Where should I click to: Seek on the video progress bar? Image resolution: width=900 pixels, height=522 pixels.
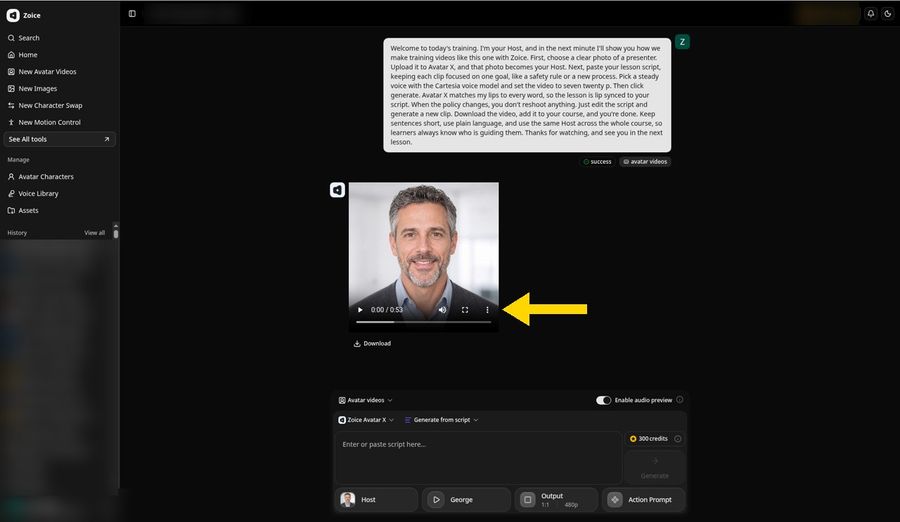pyautogui.click(x=424, y=322)
